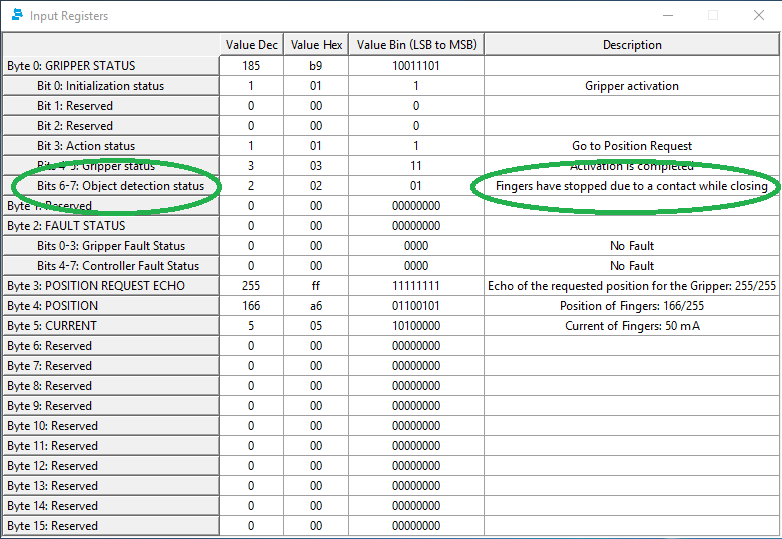
Task: Select the Byte 5: CURRENT row
Action: click(52, 326)
